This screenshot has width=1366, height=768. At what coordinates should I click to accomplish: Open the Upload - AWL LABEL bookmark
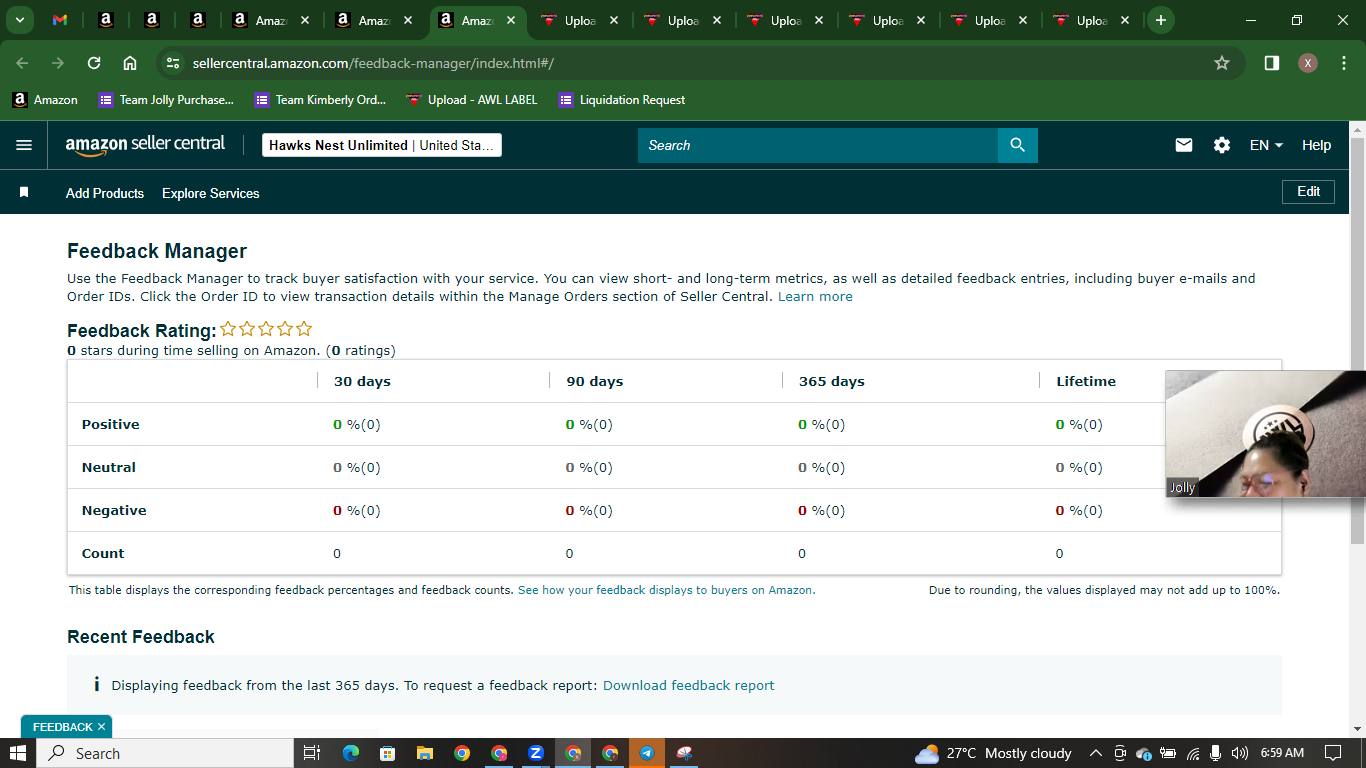(472, 100)
